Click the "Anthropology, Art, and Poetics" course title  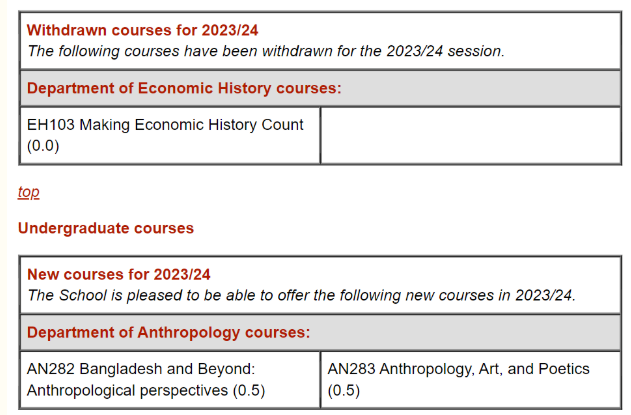482,369
